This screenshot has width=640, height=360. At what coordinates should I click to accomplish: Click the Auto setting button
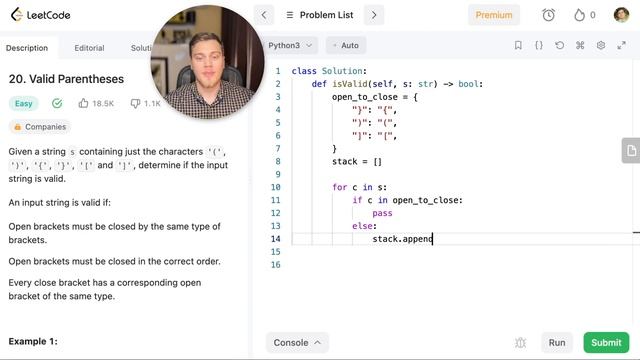point(346,45)
